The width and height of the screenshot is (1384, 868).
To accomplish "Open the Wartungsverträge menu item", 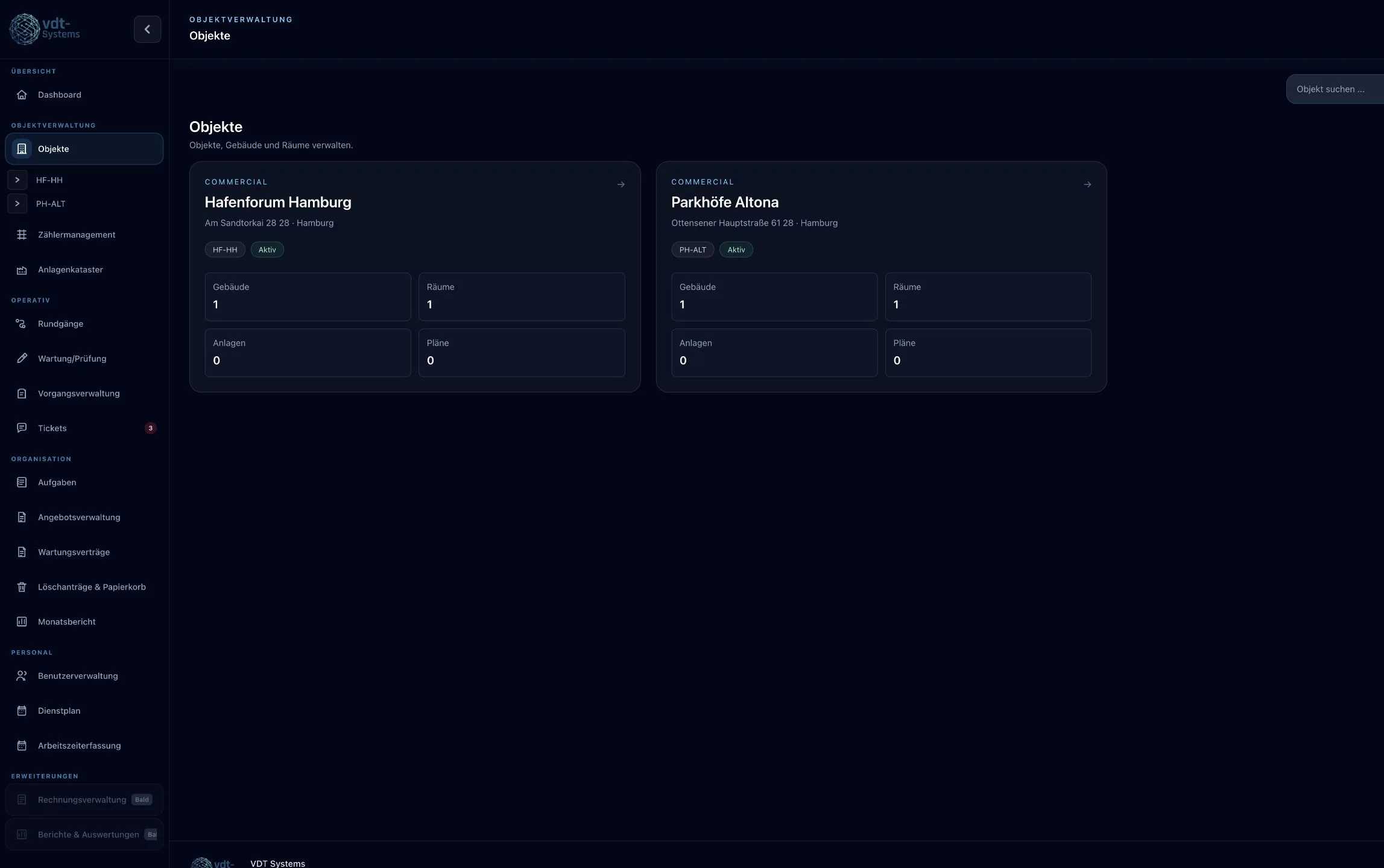I will click(84, 552).
